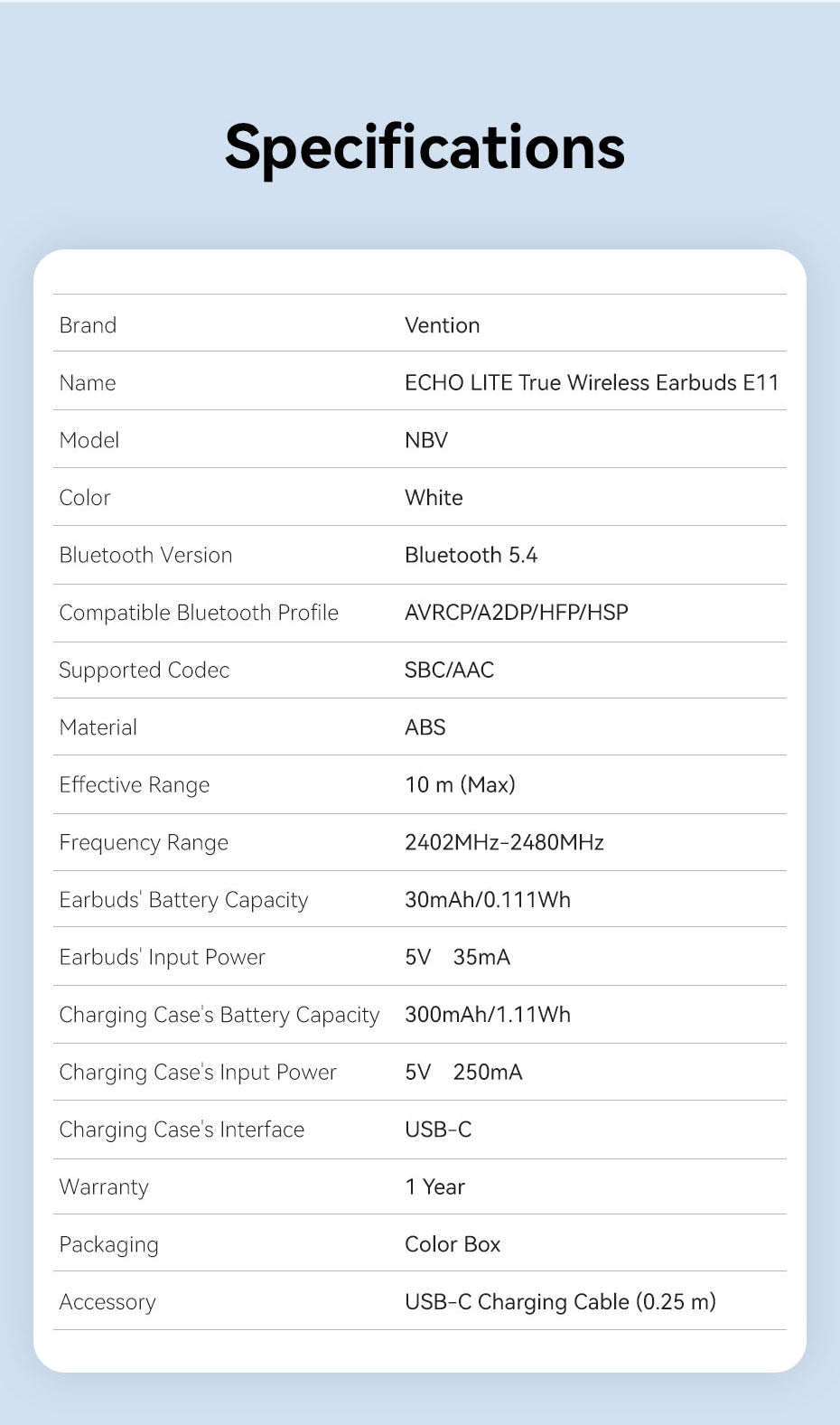Select the NBV model value
The width and height of the screenshot is (840, 1425).
click(x=426, y=440)
